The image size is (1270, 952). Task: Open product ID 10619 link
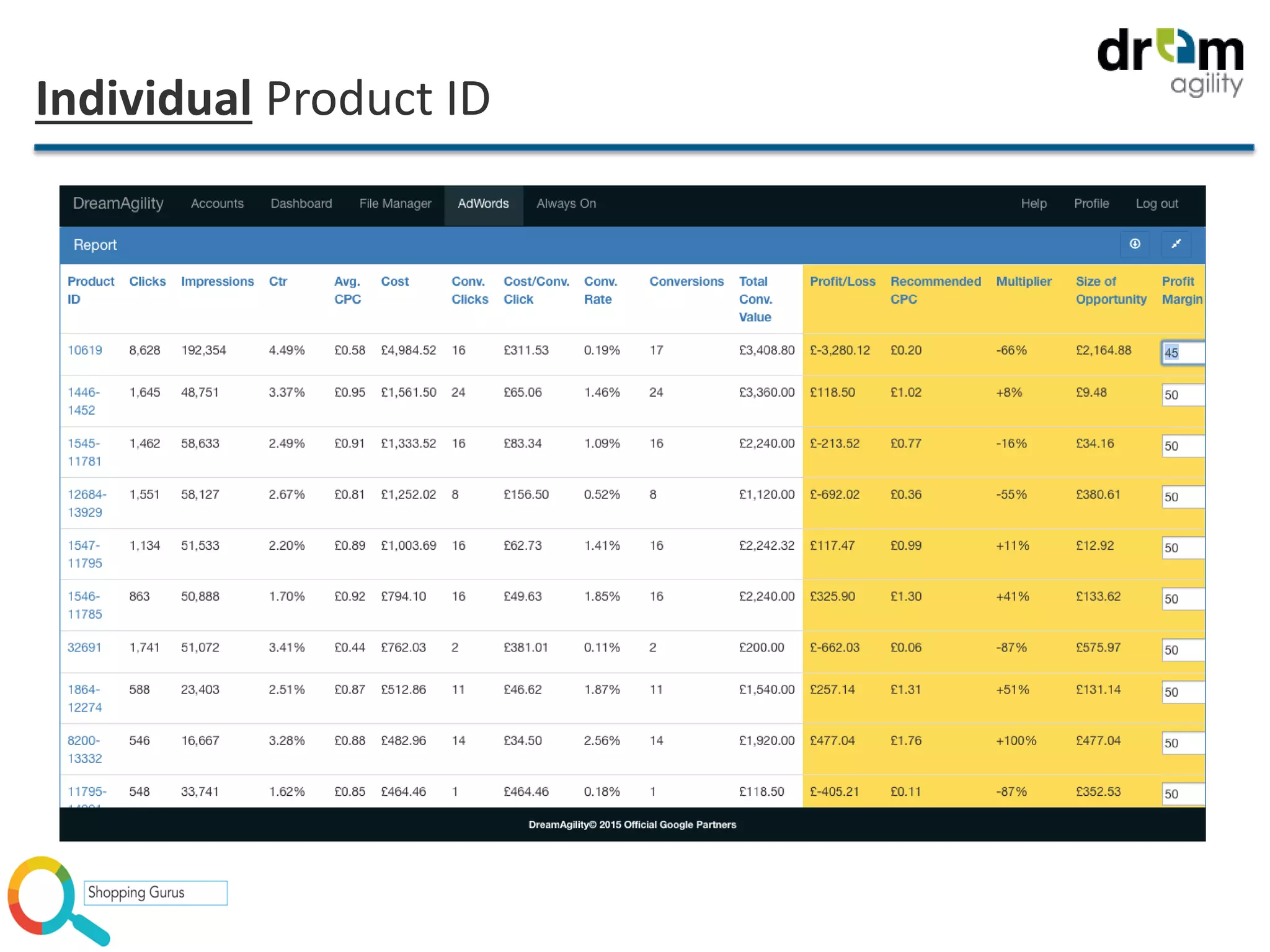85,350
